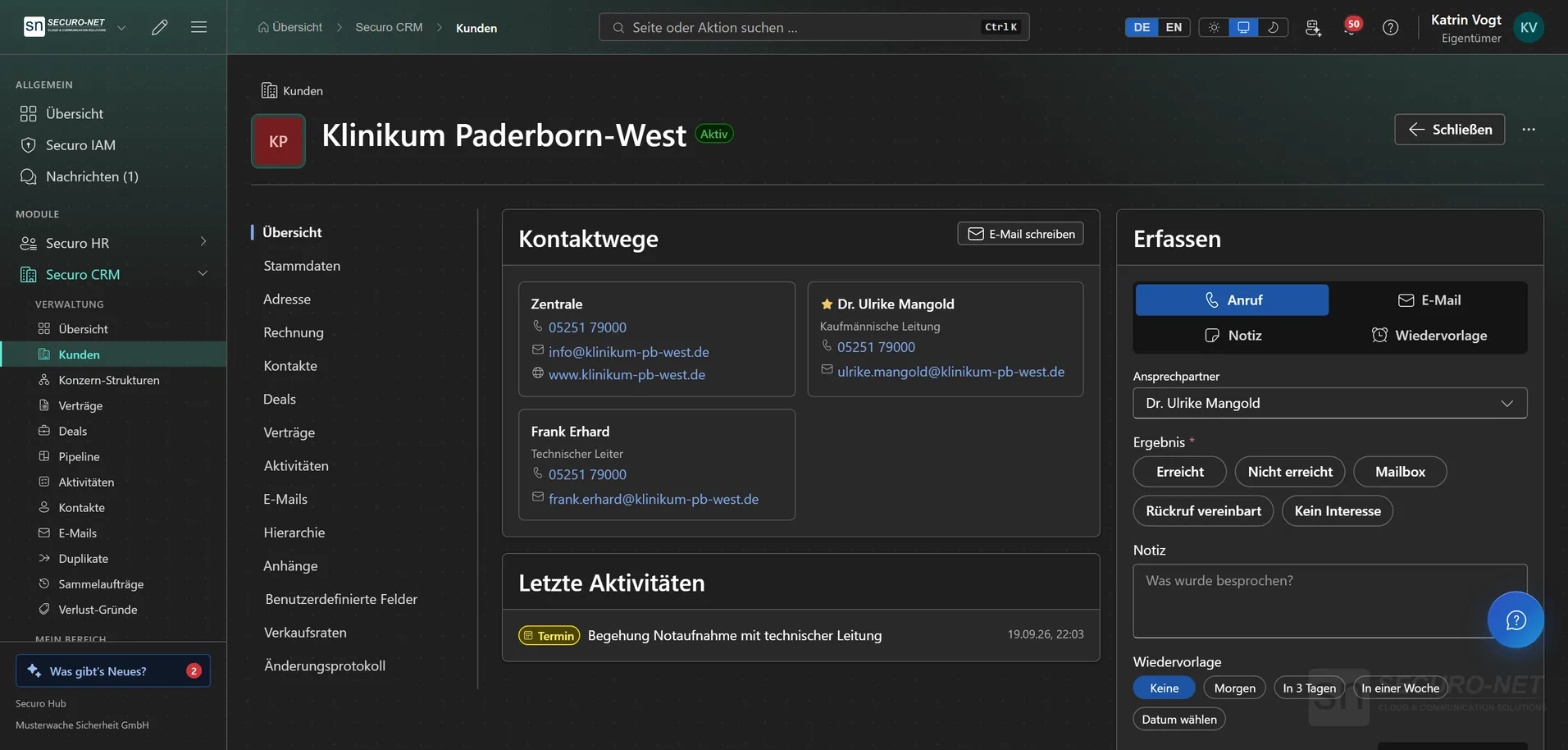Open Sammelaufträge in sidebar

101,584
